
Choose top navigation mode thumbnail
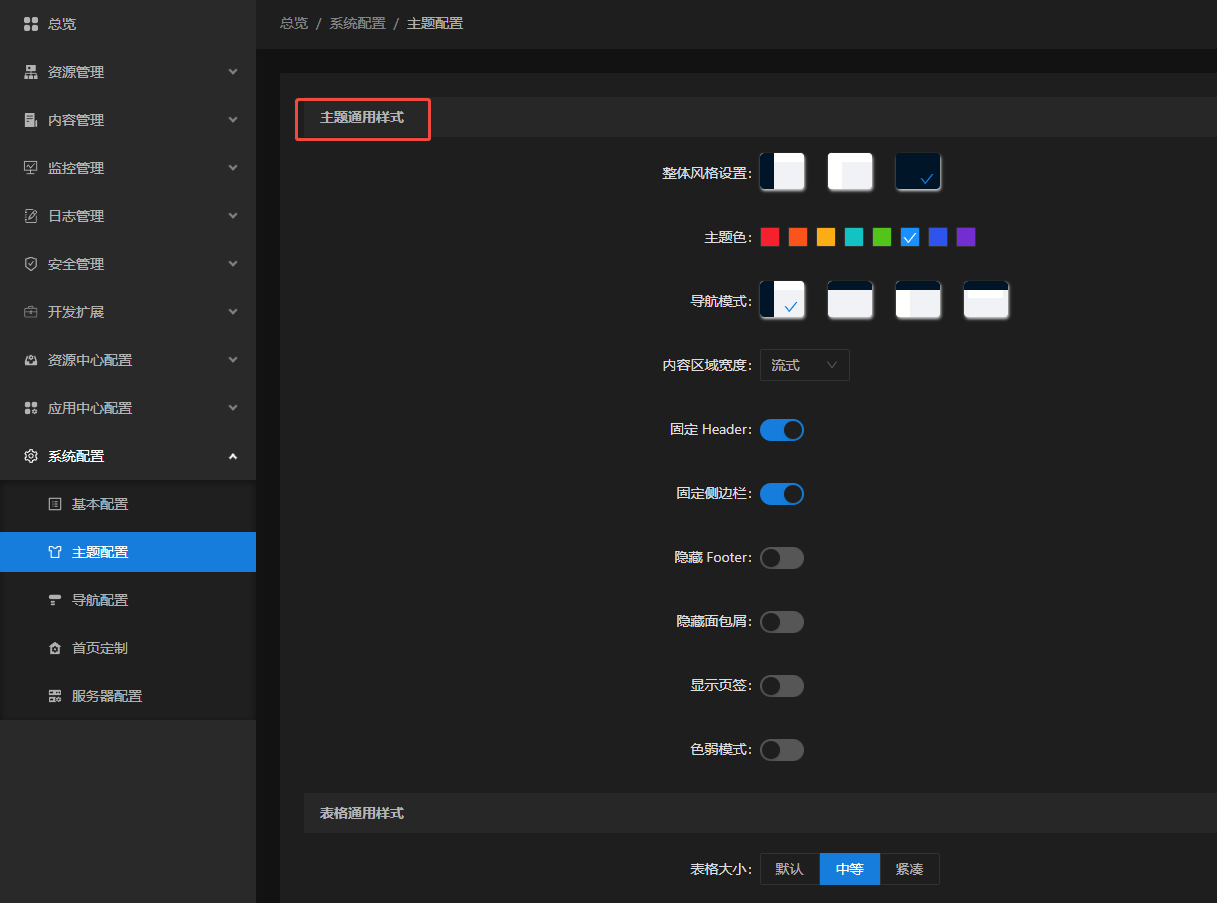point(850,300)
